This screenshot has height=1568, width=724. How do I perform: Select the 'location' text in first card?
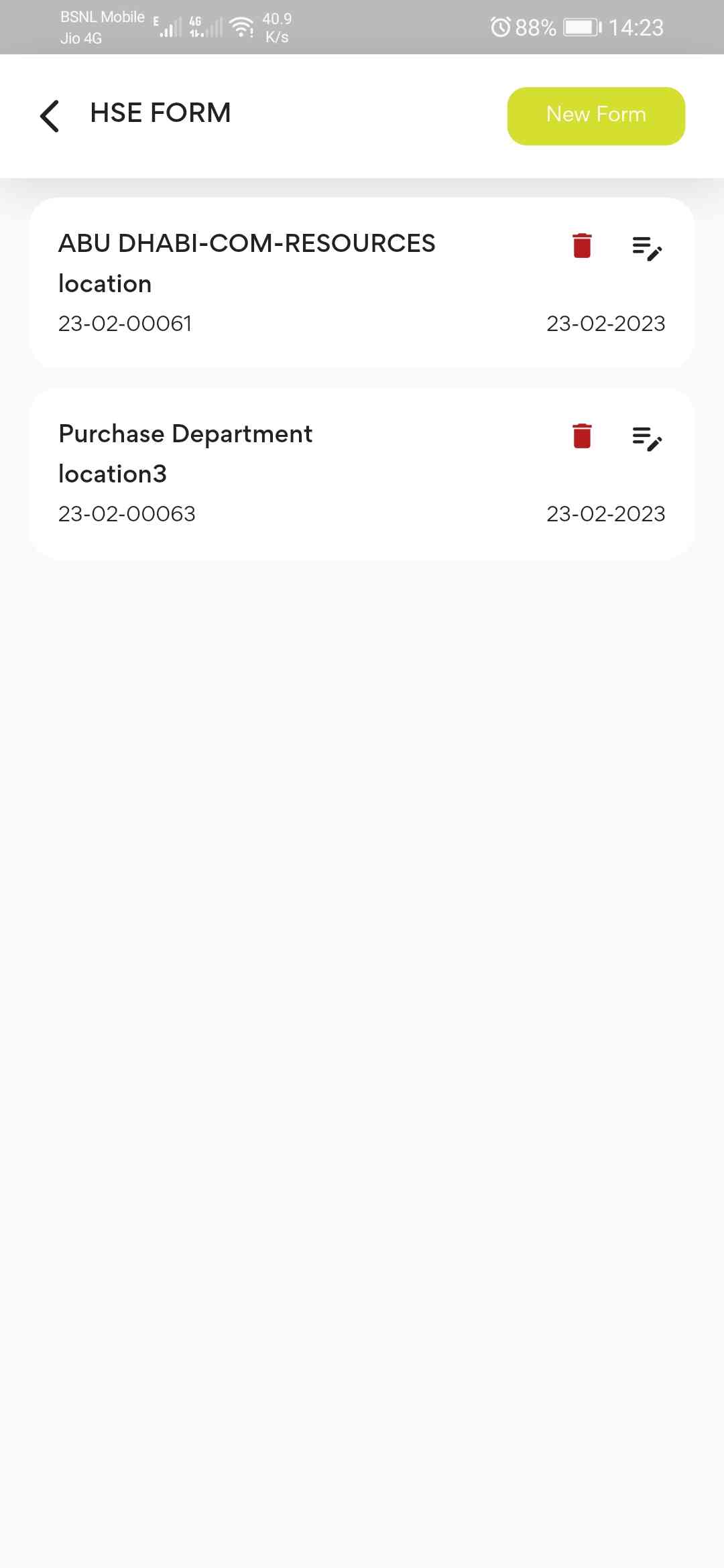point(105,284)
